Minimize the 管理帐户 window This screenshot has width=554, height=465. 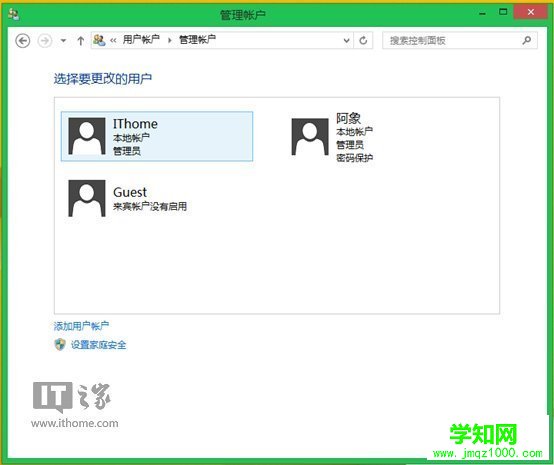(482, 13)
